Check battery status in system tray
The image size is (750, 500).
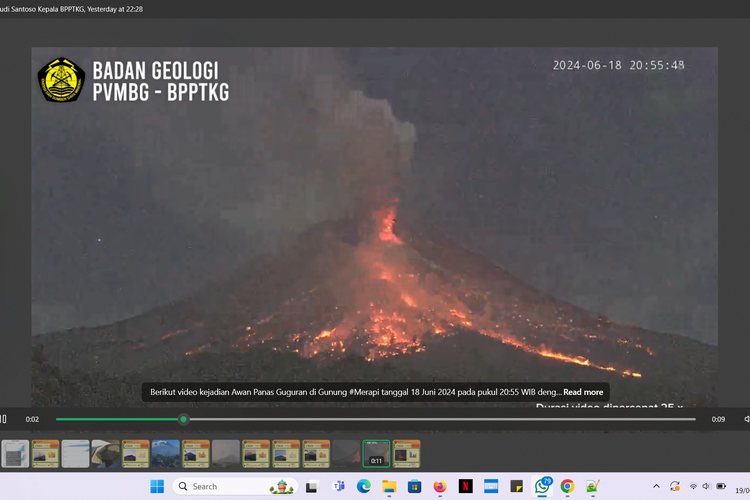click(721, 486)
